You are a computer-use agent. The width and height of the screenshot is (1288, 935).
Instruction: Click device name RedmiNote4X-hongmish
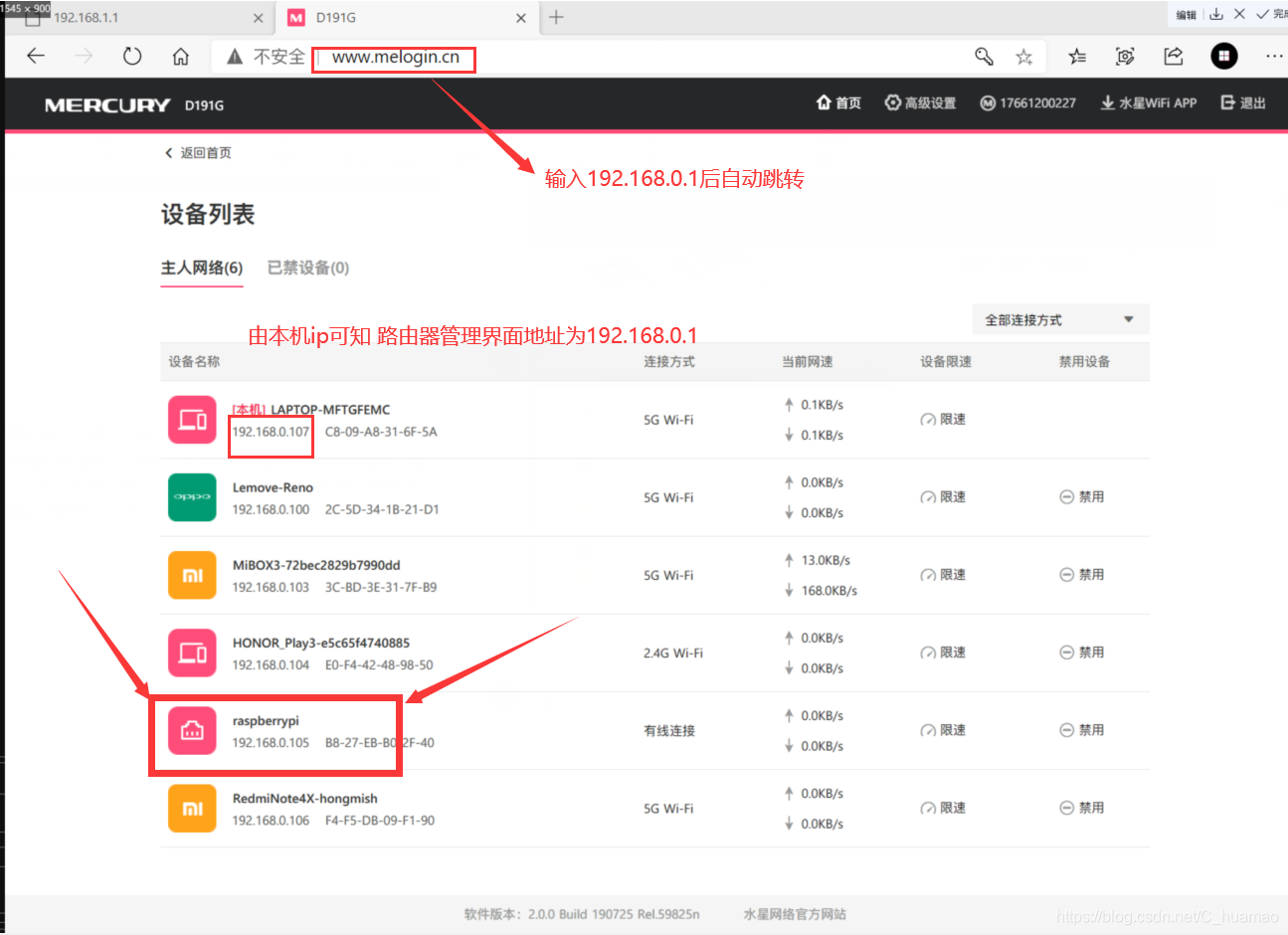point(305,799)
